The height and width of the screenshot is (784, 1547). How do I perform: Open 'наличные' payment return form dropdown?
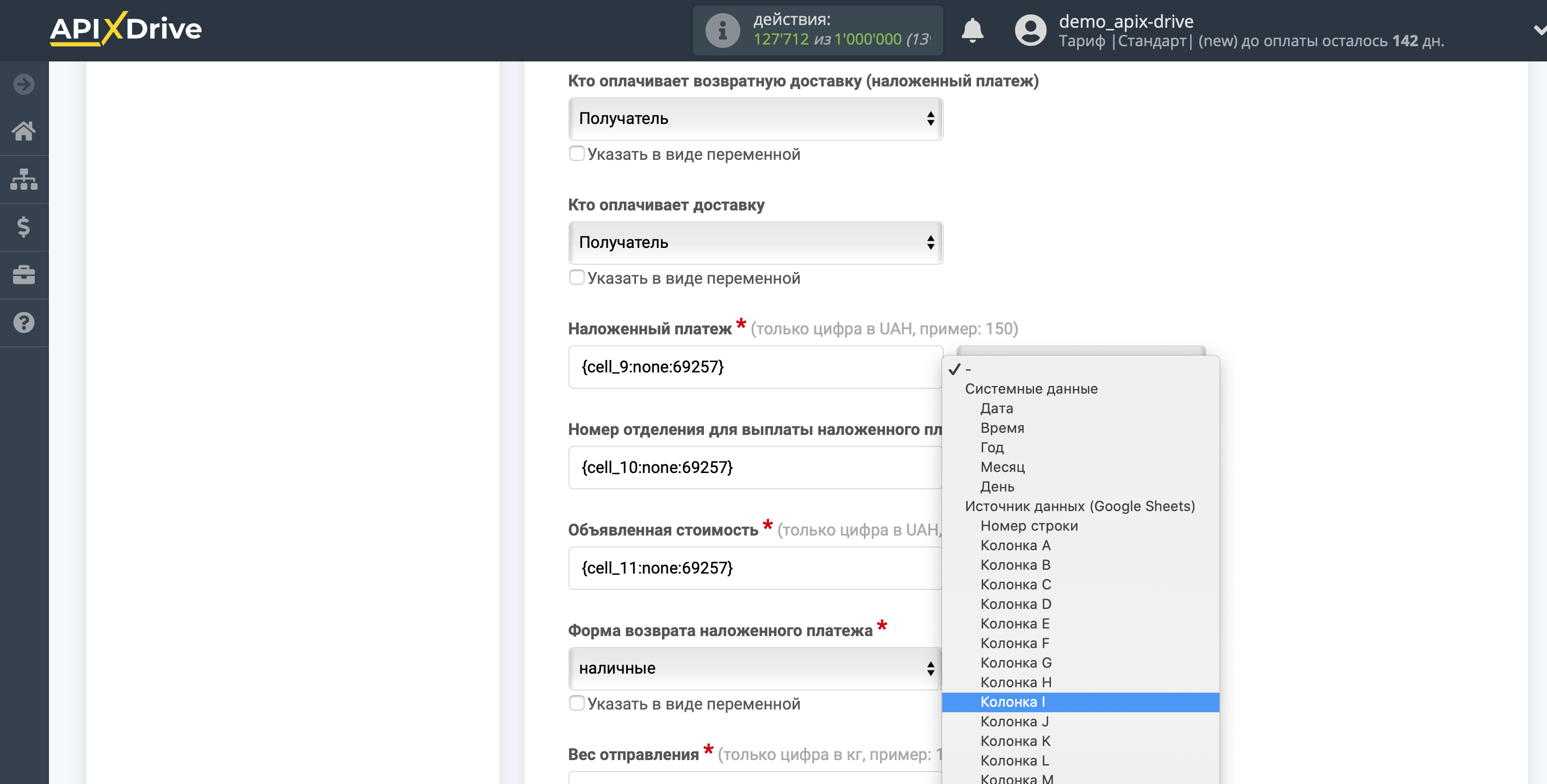[756, 668]
